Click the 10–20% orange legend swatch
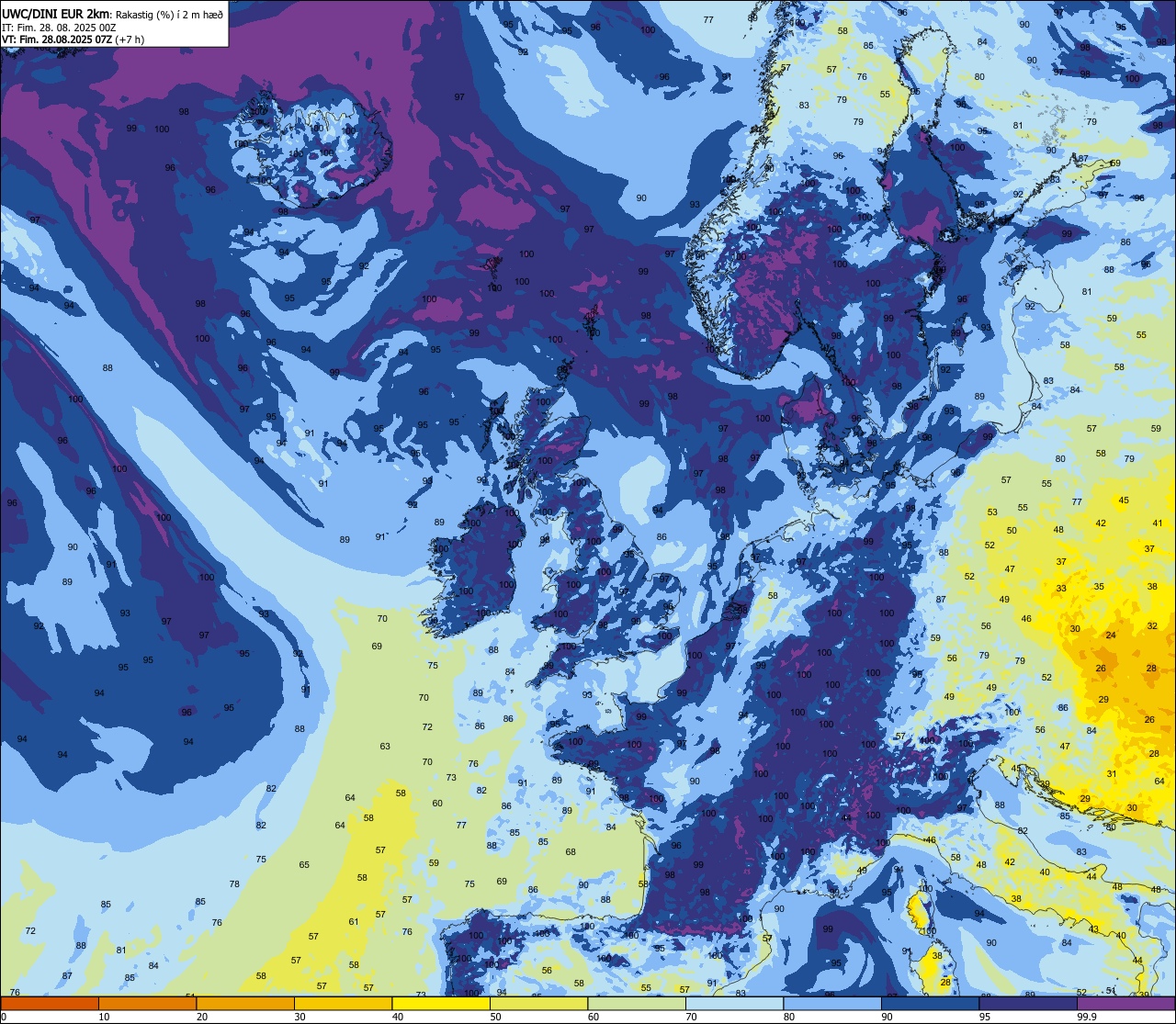Screen dimensions: 1176x1024 point(147,1003)
